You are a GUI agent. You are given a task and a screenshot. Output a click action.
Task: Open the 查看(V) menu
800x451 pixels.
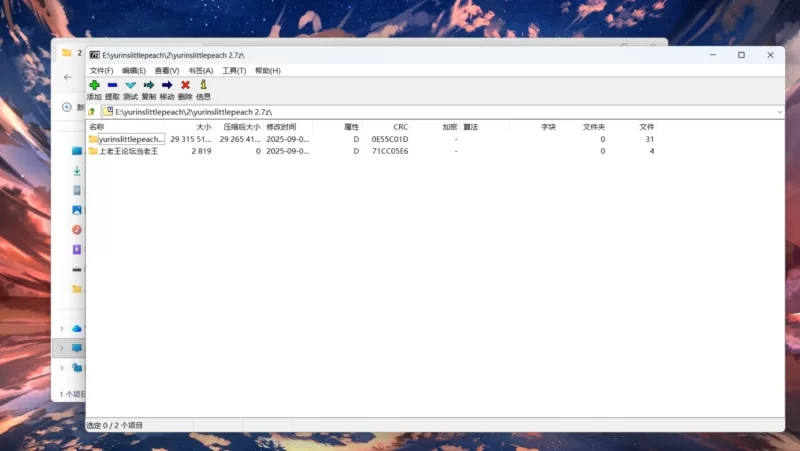coord(167,71)
